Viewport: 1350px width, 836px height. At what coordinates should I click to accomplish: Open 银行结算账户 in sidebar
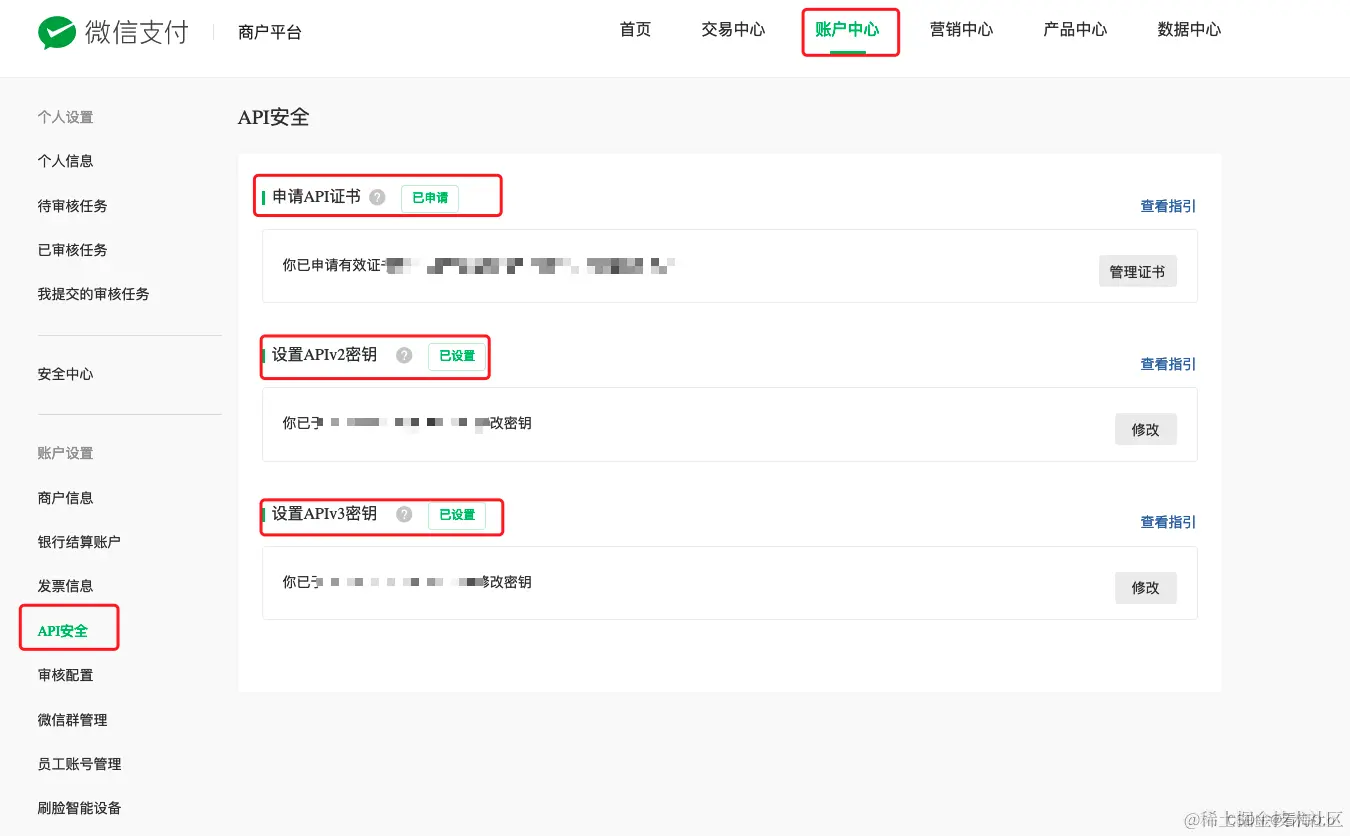pos(79,542)
